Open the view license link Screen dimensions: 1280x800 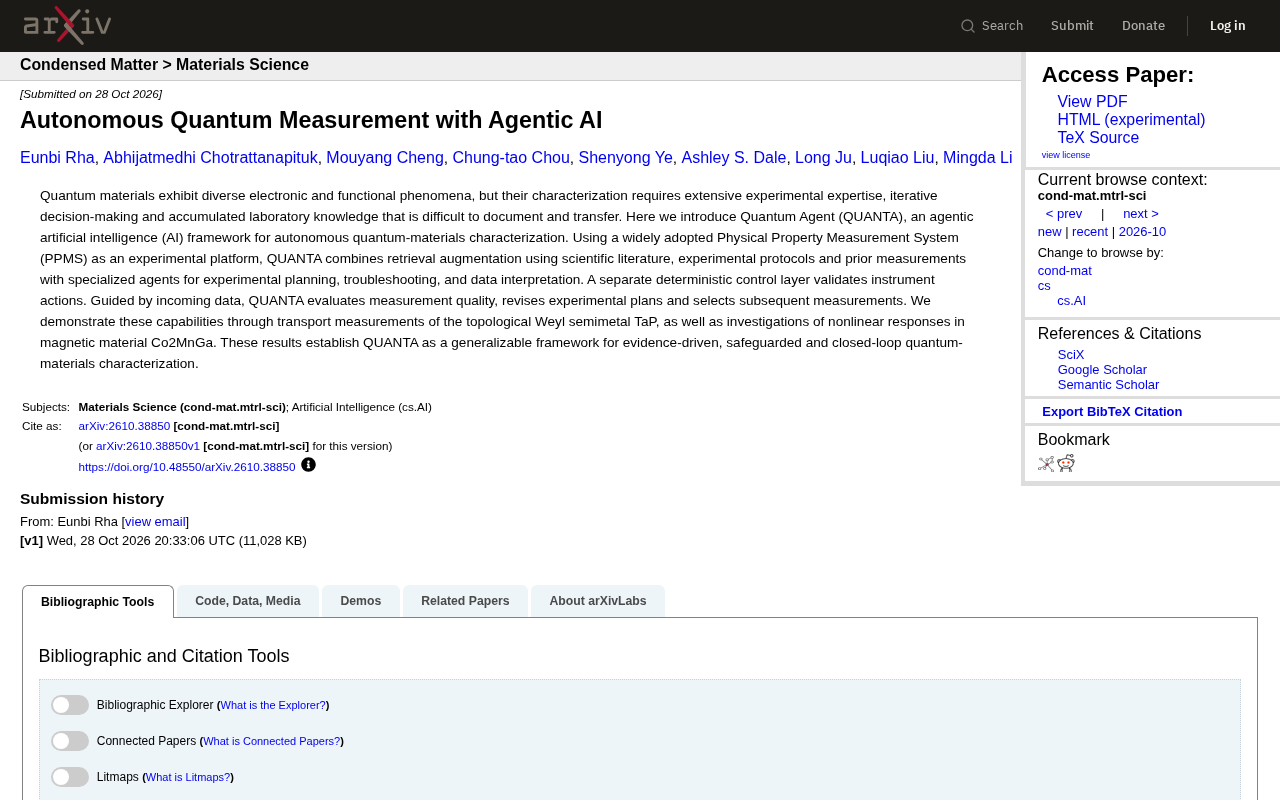[x=1066, y=155]
